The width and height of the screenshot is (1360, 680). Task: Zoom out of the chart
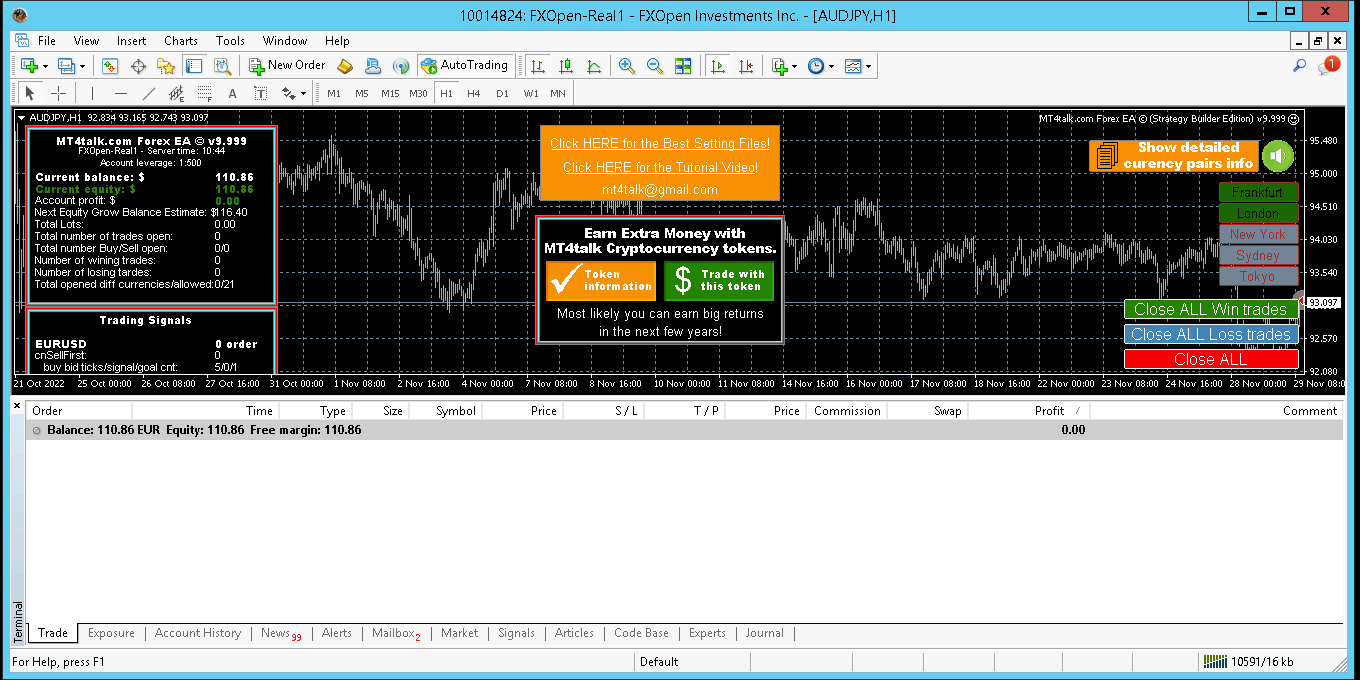pos(655,66)
